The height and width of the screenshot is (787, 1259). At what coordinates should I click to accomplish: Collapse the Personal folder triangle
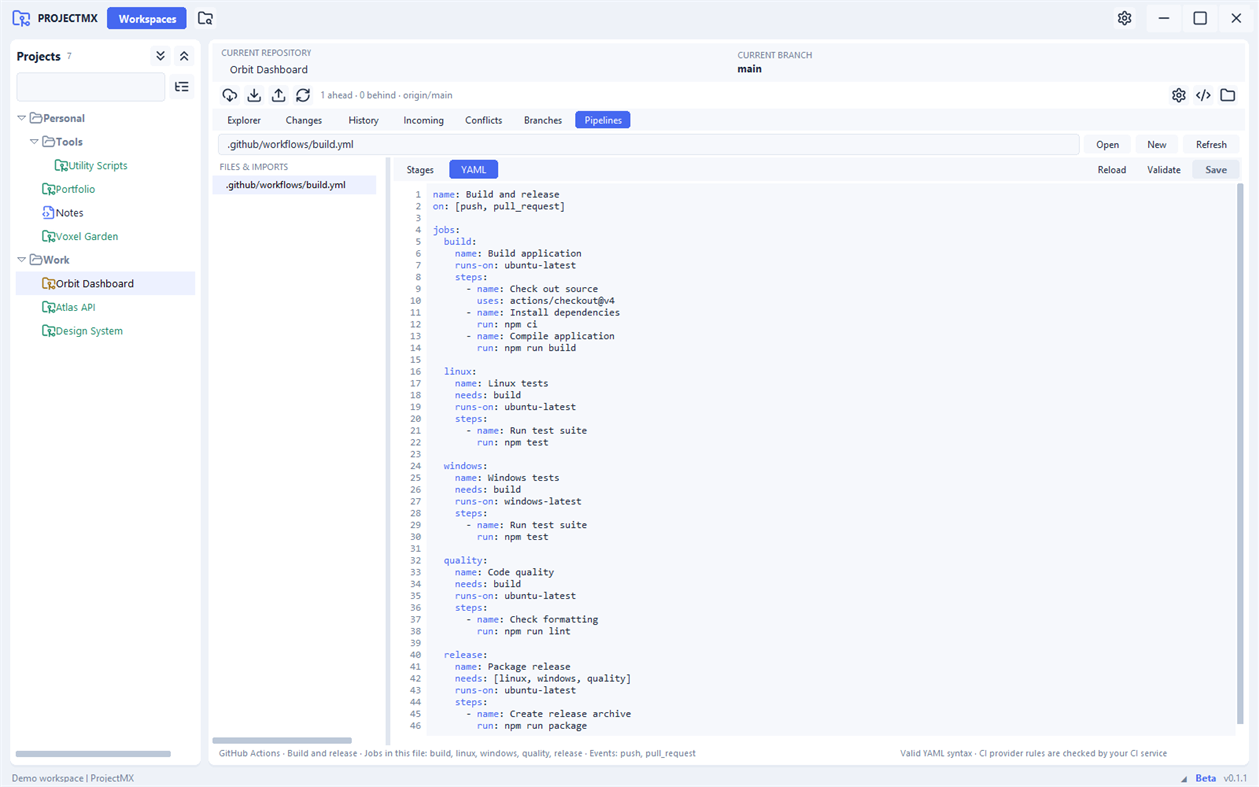click(x=22, y=118)
